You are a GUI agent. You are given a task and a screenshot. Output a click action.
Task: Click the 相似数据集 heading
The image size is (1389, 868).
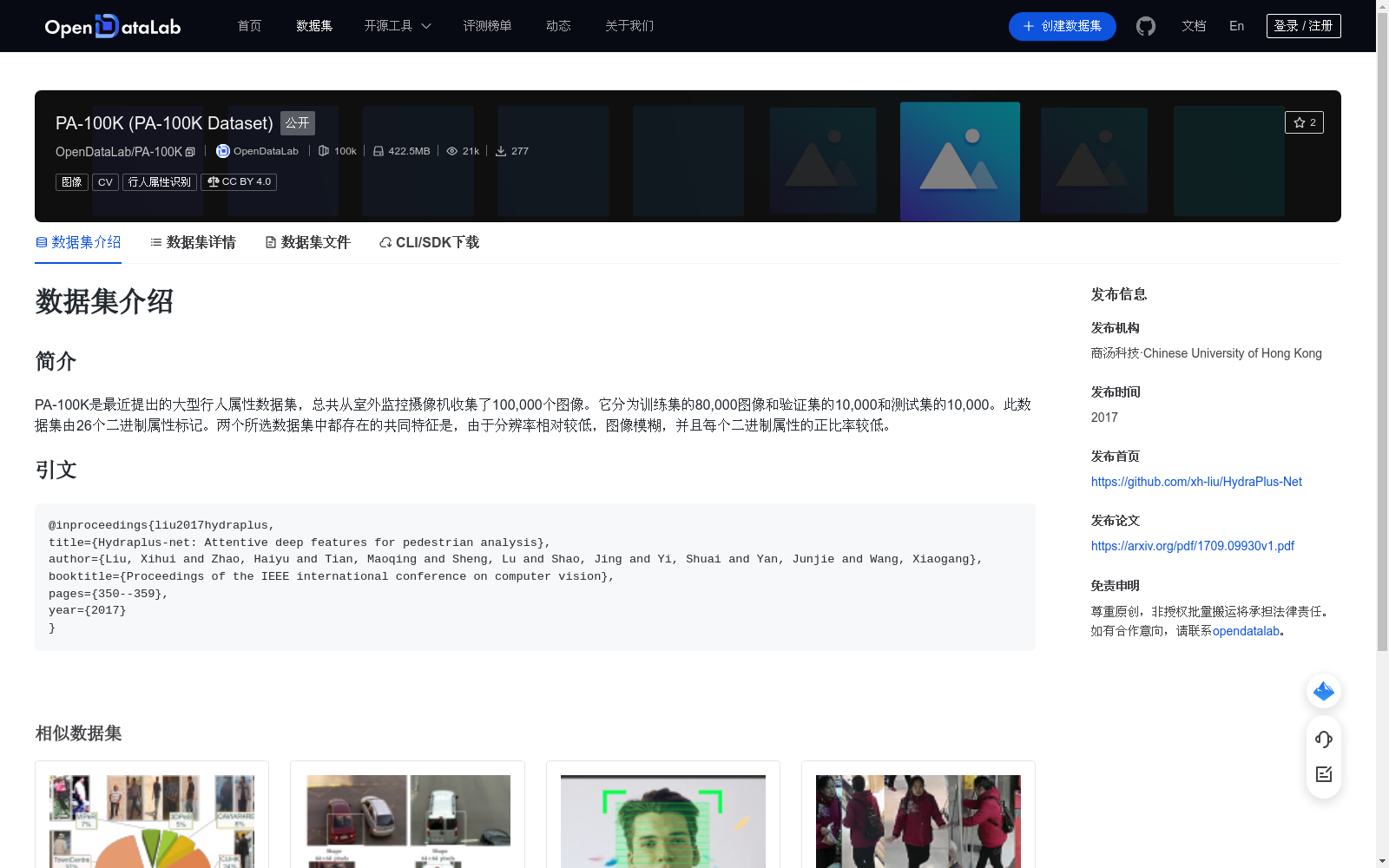(x=78, y=733)
